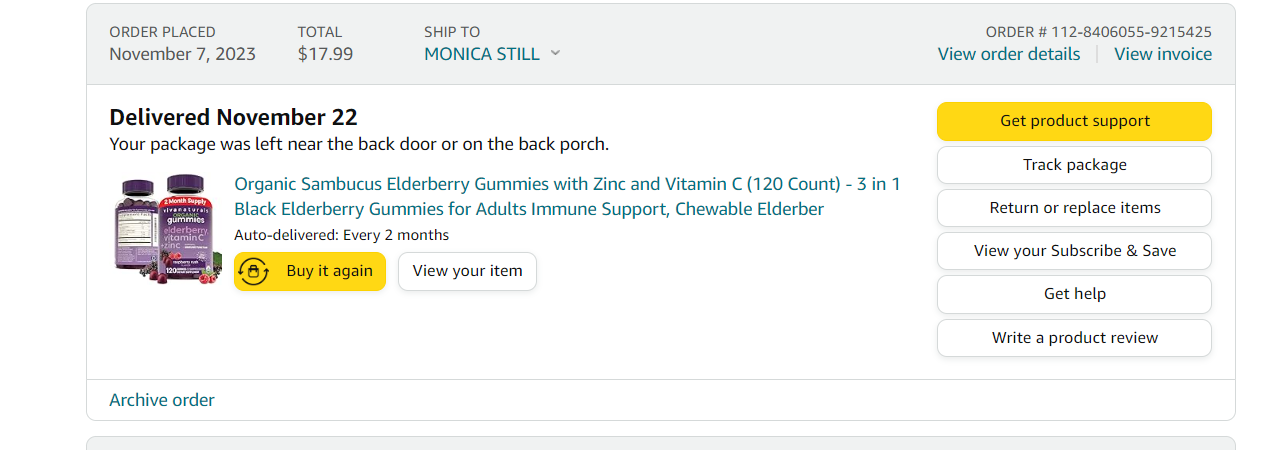The width and height of the screenshot is (1281, 450).
Task: Open the Organic Sambucus Elderberry Gummies title link
Action: [x=567, y=196]
